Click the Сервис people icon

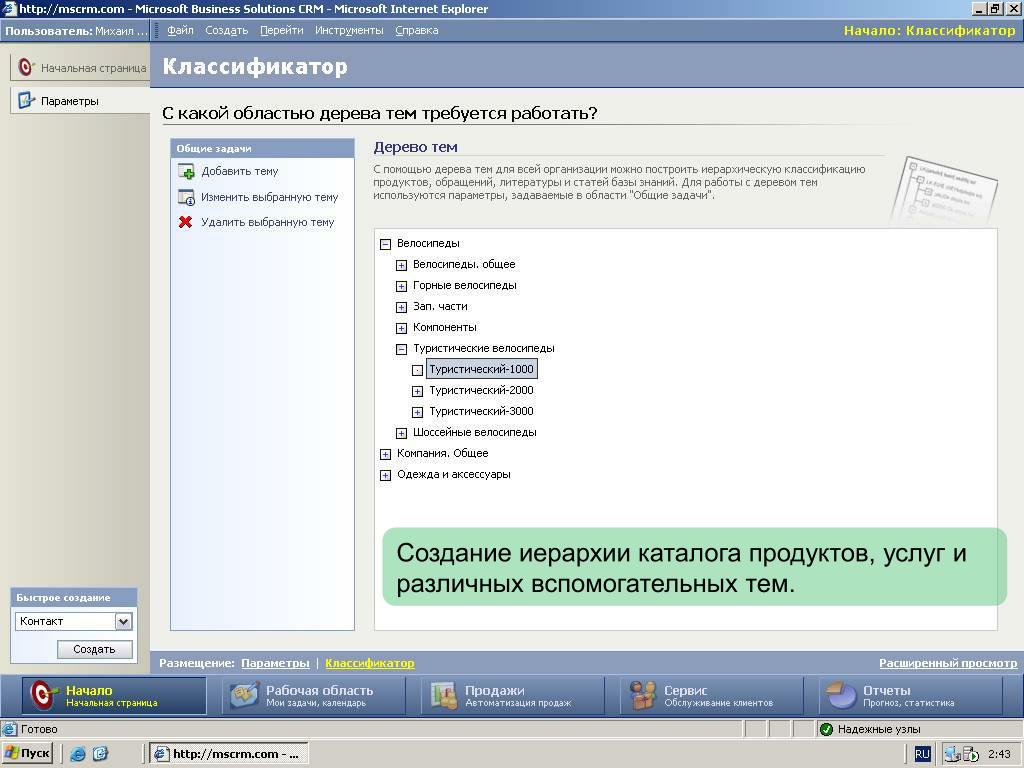643,696
